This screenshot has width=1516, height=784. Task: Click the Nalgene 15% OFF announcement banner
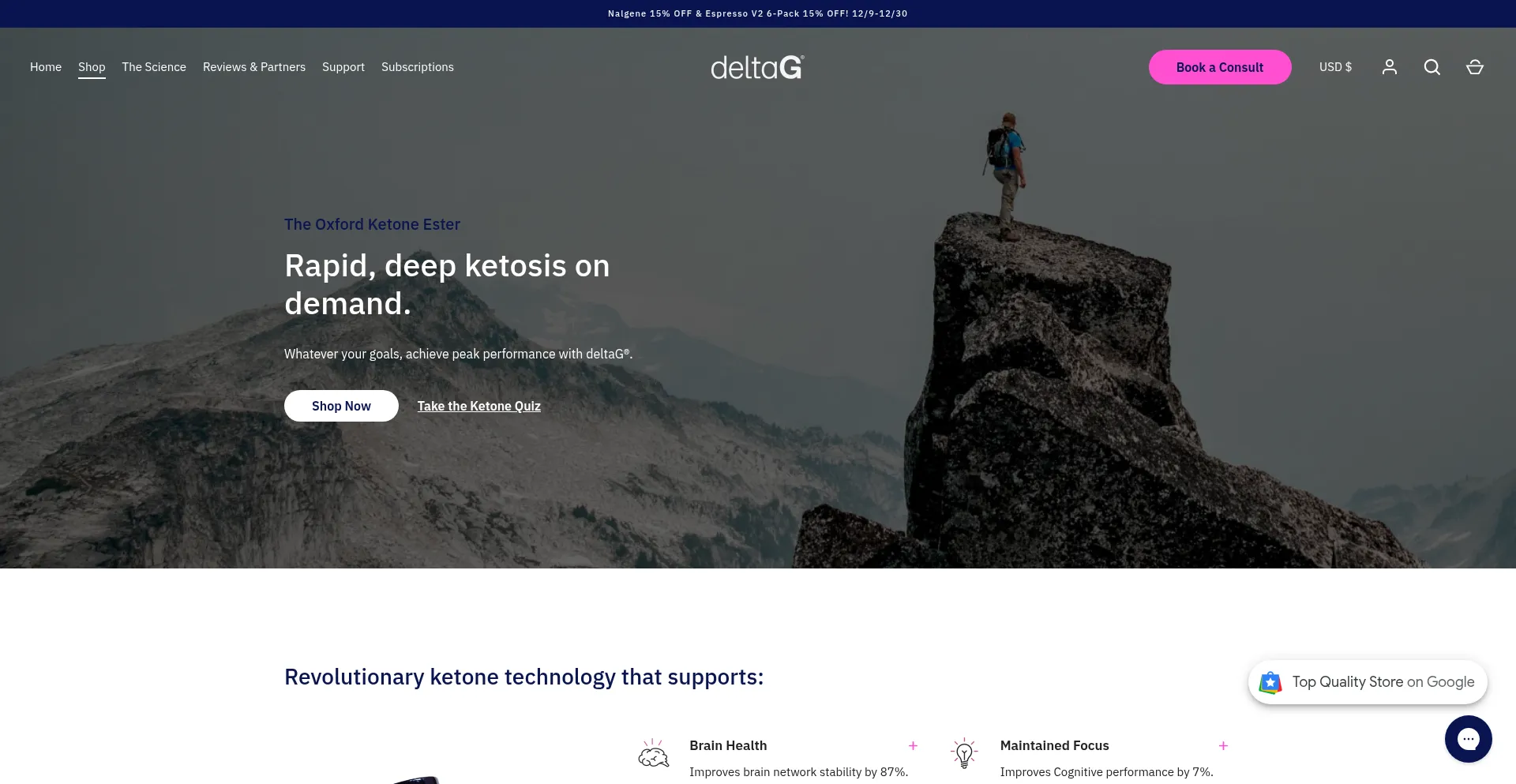point(757,13)
